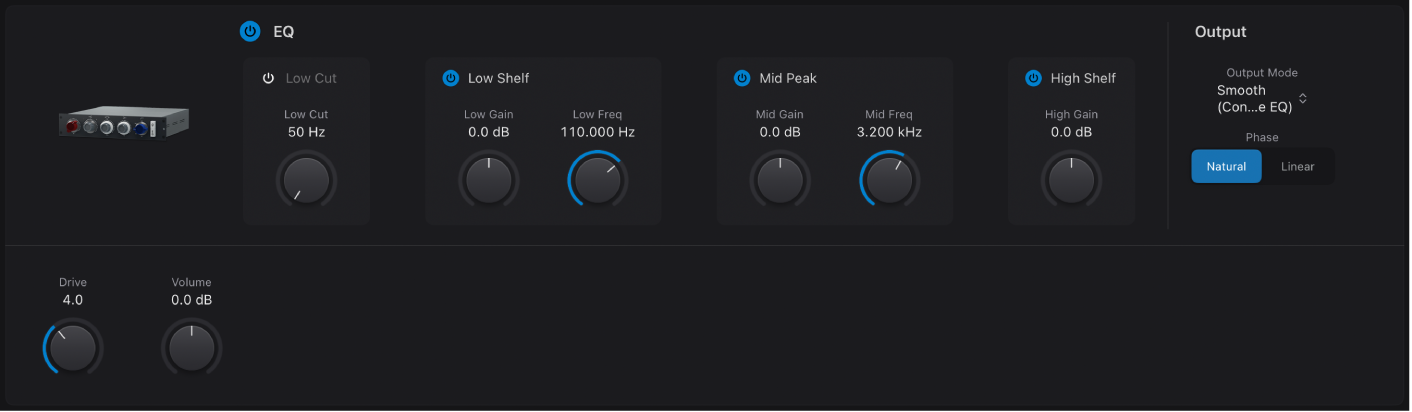The width and height of the screenshot is (1412, 412).
Task: Click the 50 Hz Low Cut value field
Action: (x=306, y=132)
